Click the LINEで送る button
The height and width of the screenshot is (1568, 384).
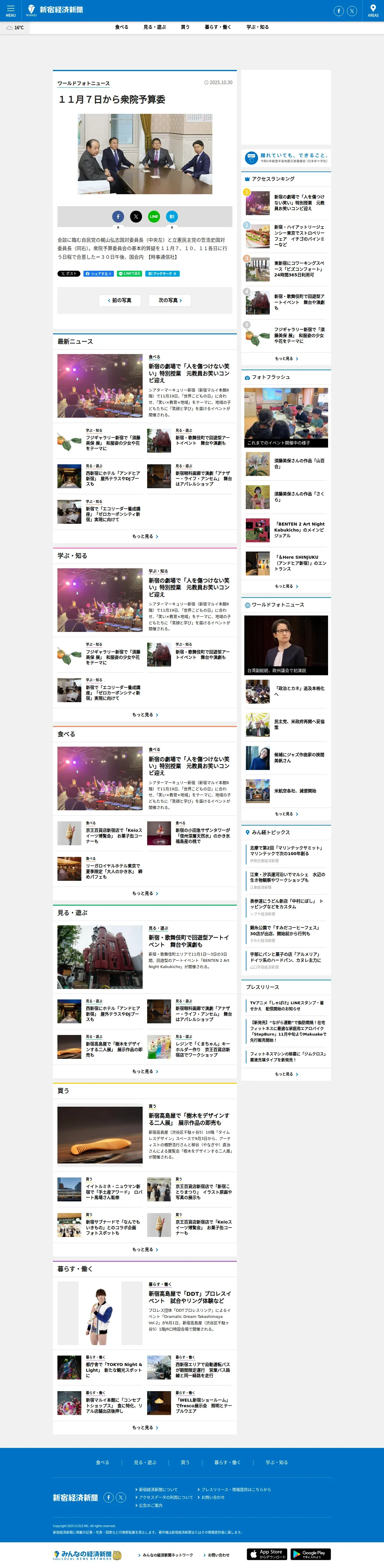coord(130,273)
